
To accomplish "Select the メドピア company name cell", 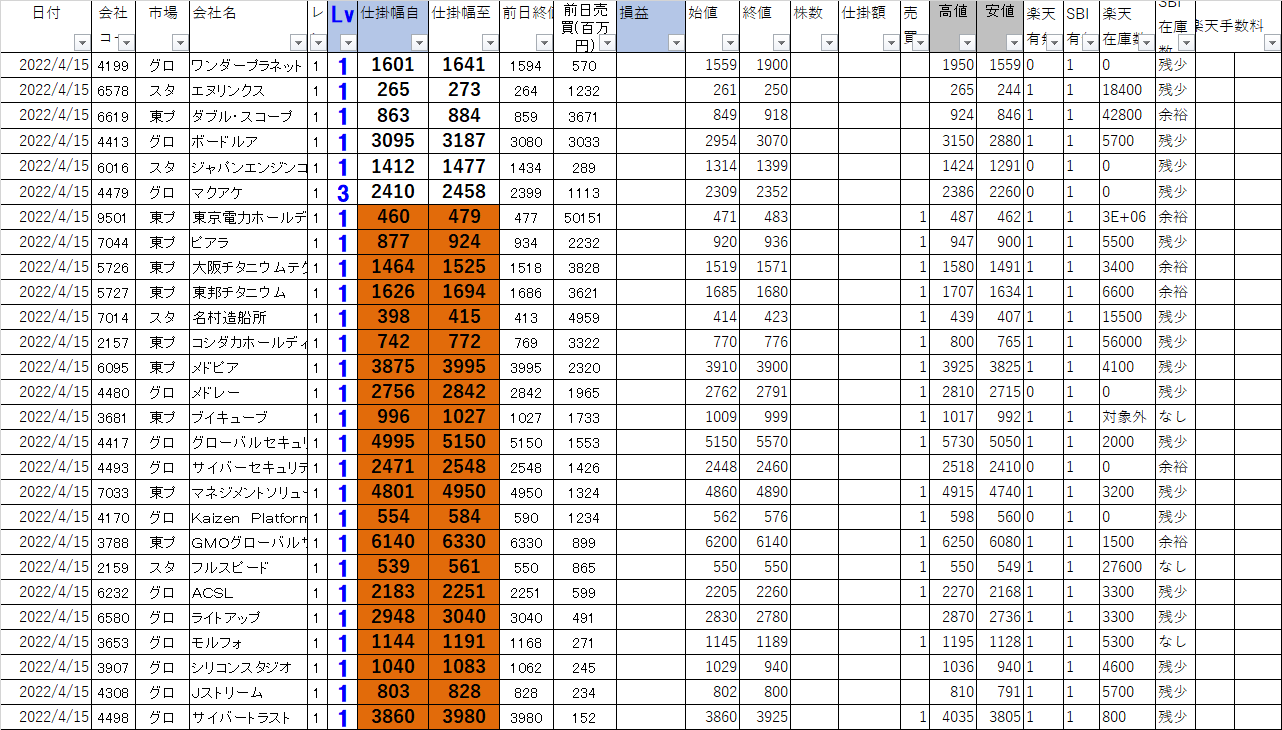I will point(248,367).
